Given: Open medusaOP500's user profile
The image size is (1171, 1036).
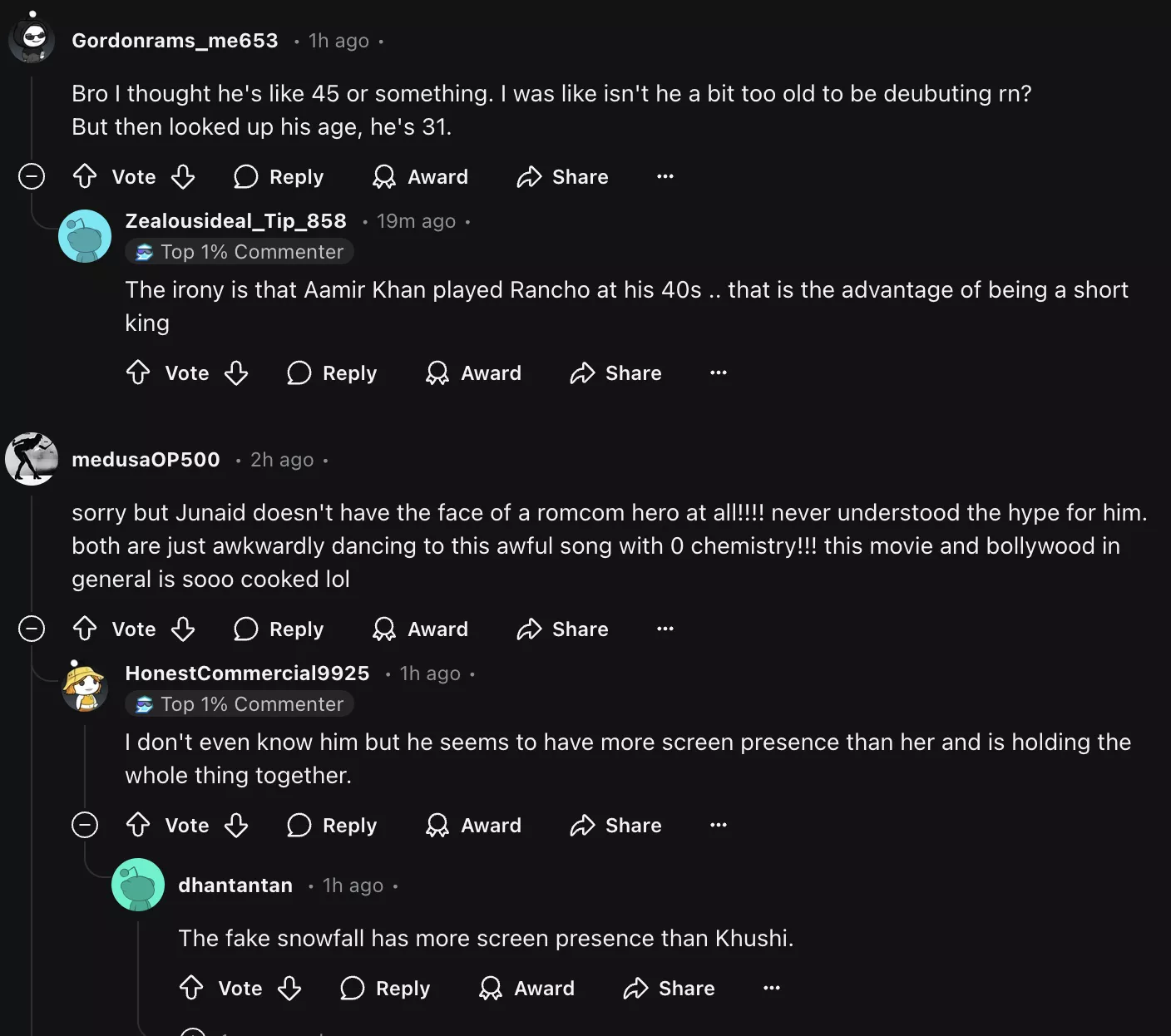Looking at the screenshot, I should (x=146, y=459).
